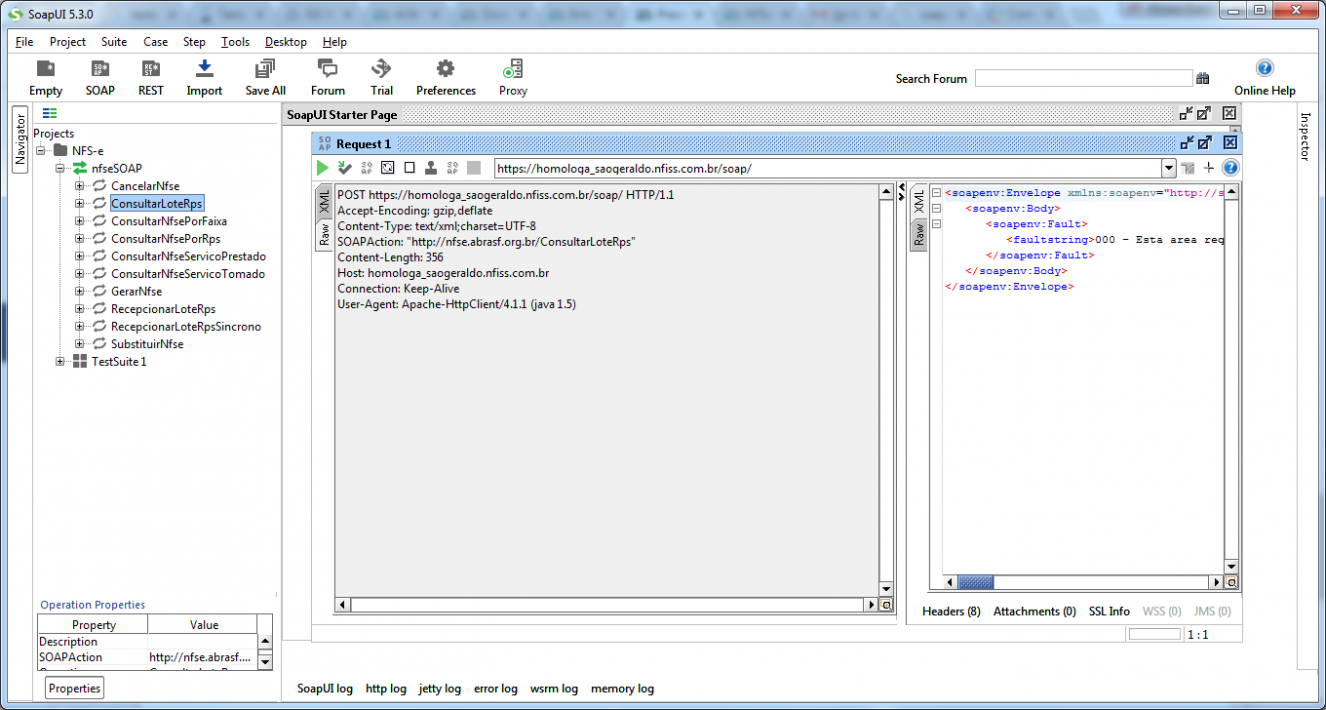1326x710 pixels.
Task: Open the http log
Action: point(386,688)
